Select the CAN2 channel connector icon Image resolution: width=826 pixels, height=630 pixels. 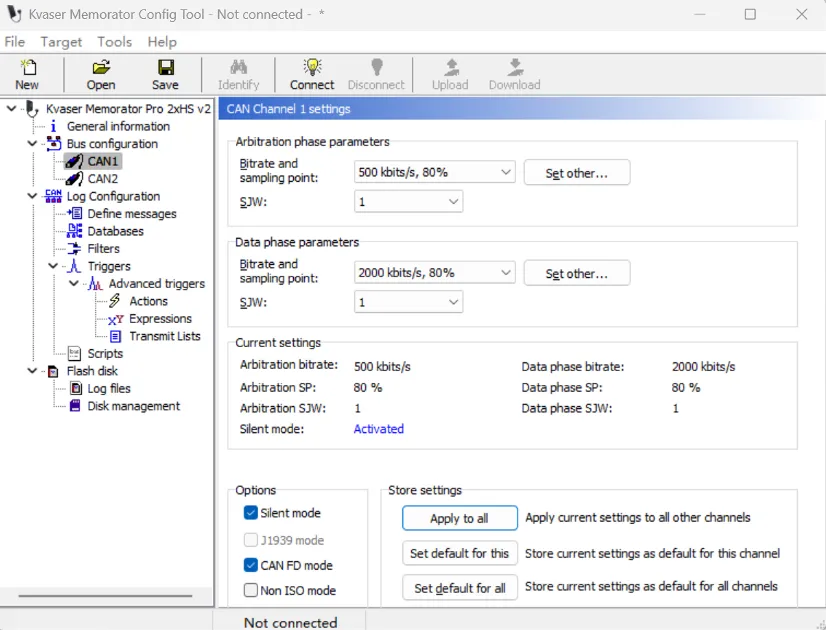pos(74,179)
